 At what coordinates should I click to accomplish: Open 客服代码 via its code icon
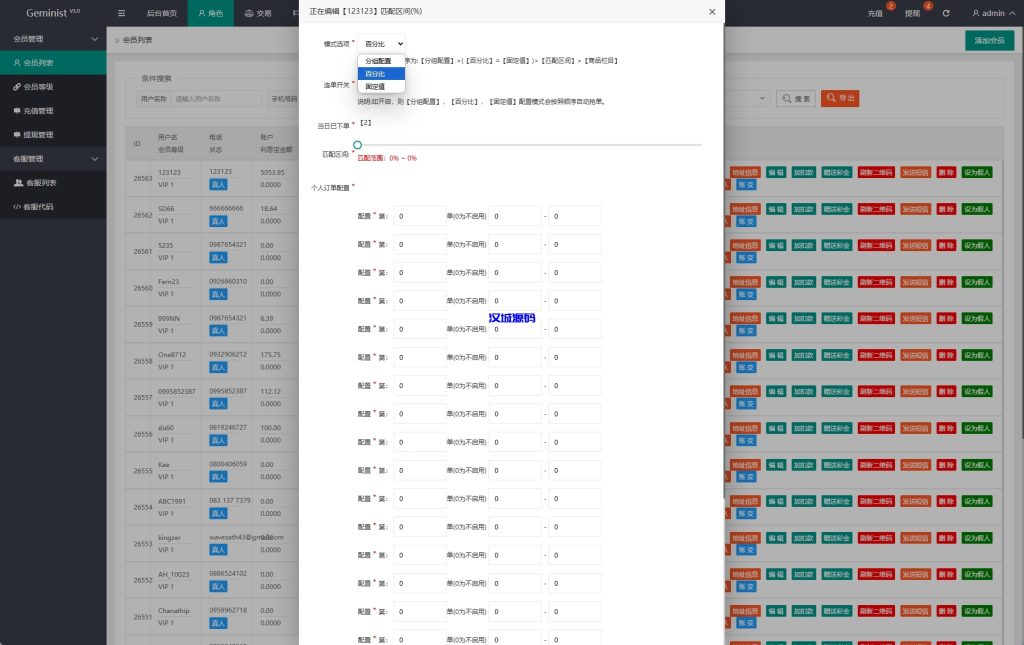point(16,206)
